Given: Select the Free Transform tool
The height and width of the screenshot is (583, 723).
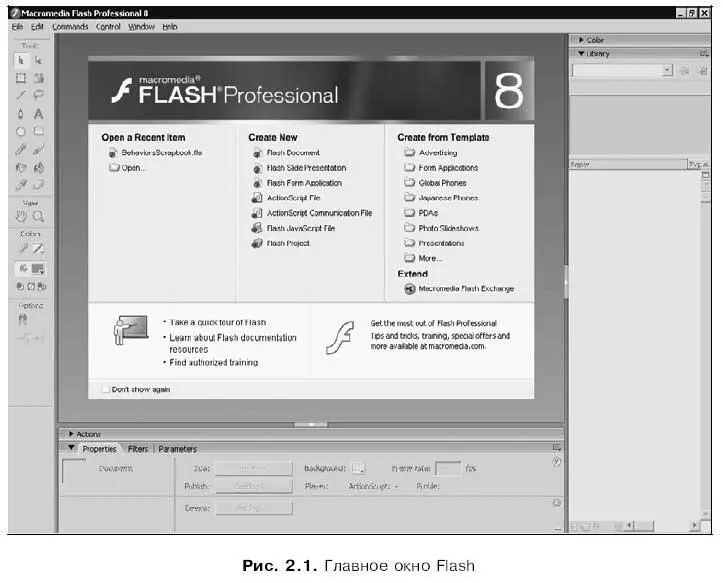Looking at the screenshot, I should coord(21,77).
